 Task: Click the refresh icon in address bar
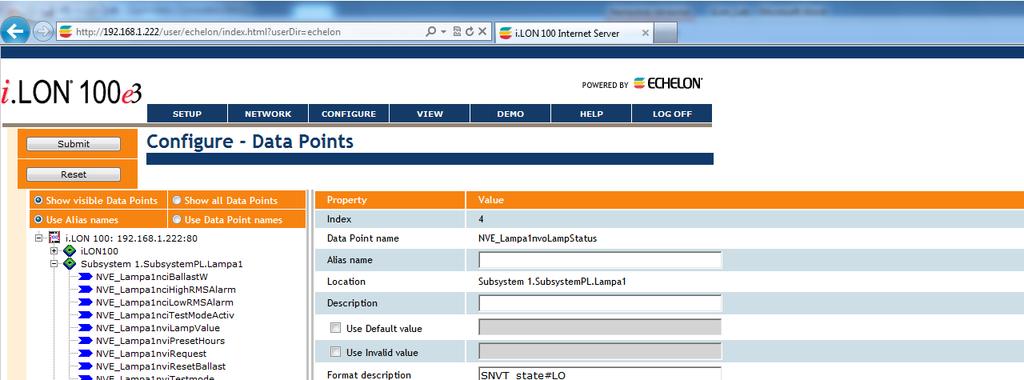(469, 31)
